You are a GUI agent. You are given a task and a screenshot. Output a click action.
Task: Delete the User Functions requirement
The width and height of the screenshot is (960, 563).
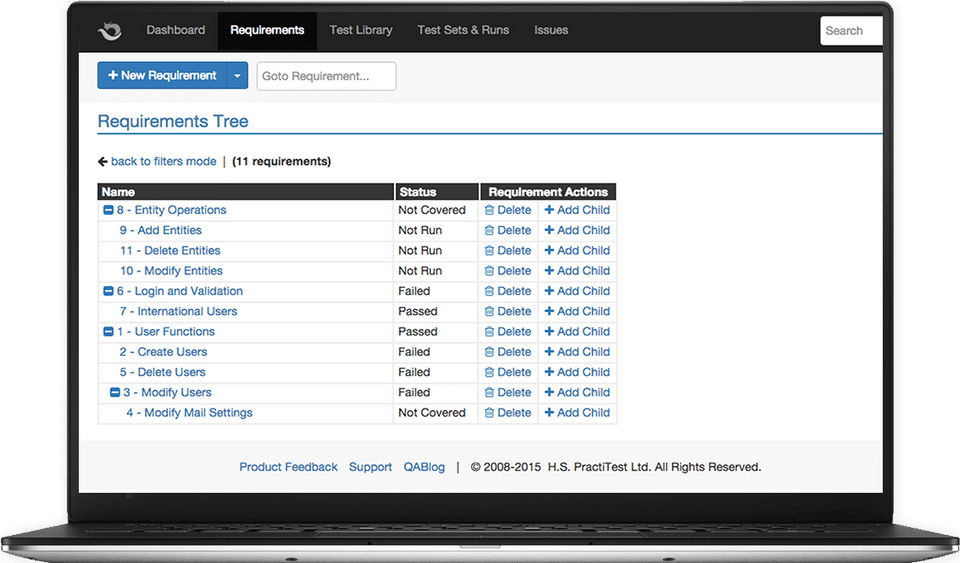[508, 332]
